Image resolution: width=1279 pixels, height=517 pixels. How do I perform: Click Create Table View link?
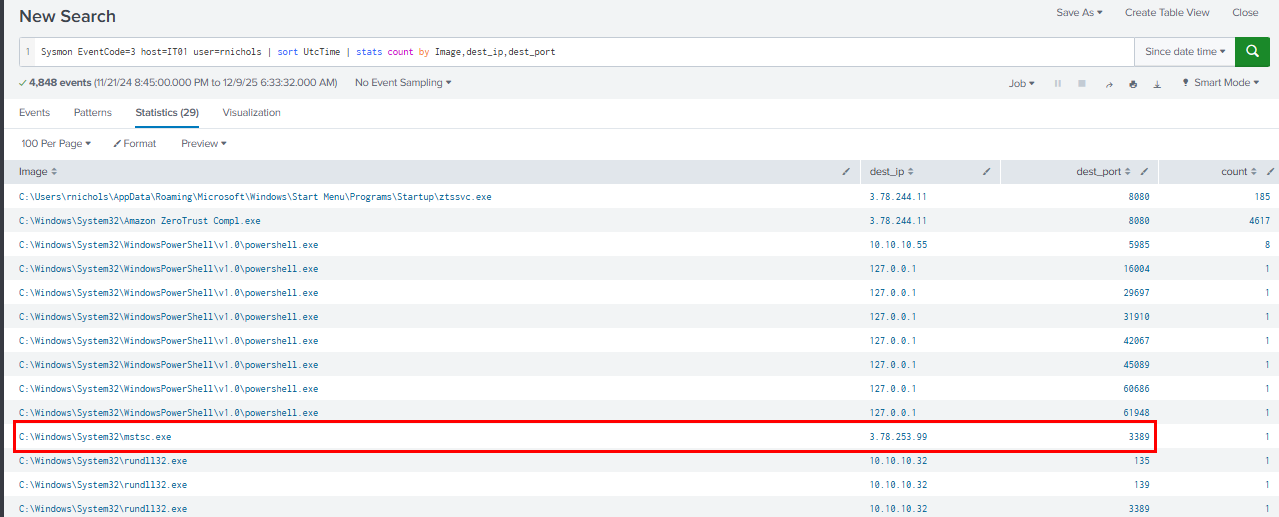tap(1166, 13)
